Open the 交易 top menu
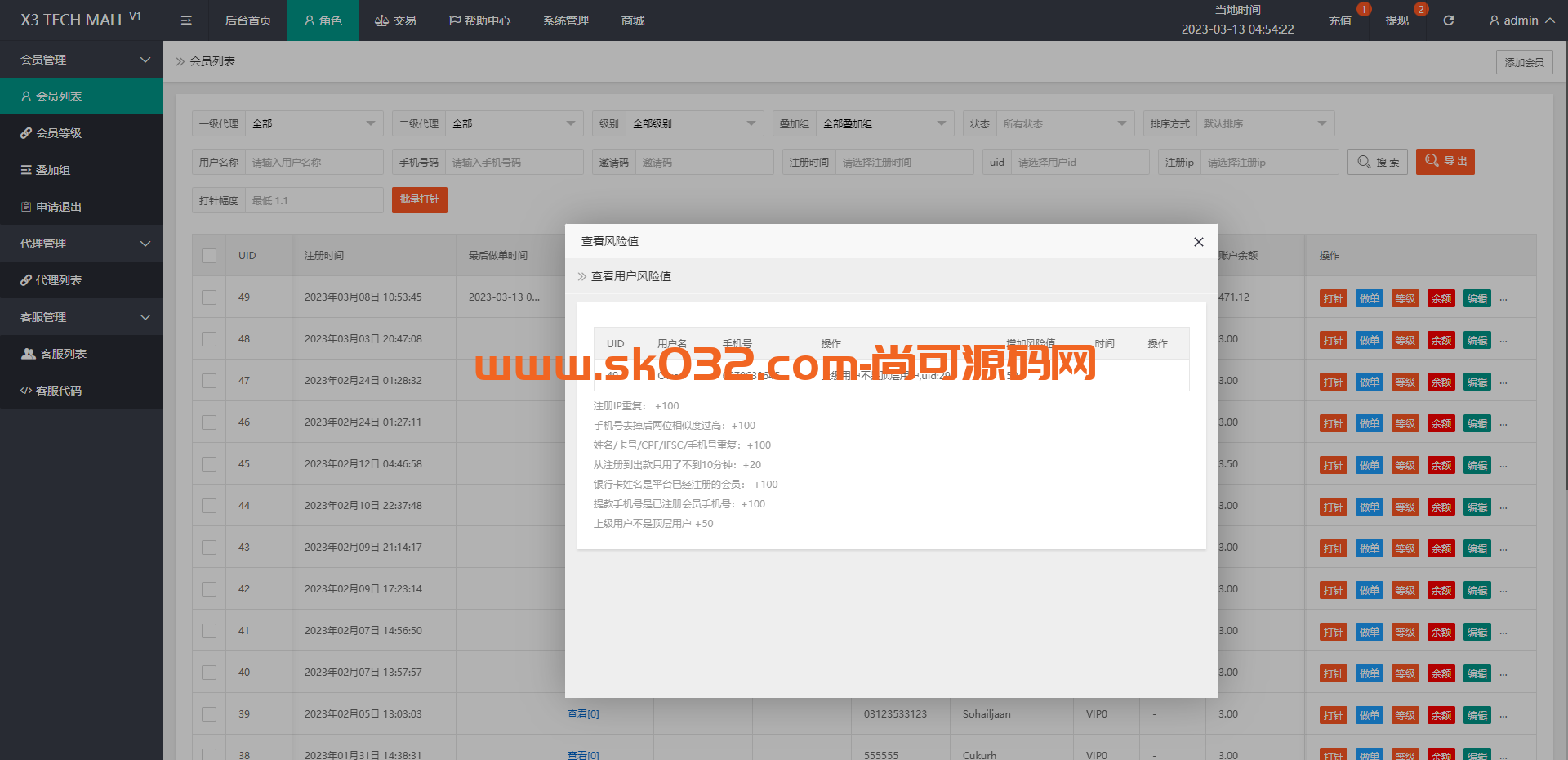 [x=395, y=20]
